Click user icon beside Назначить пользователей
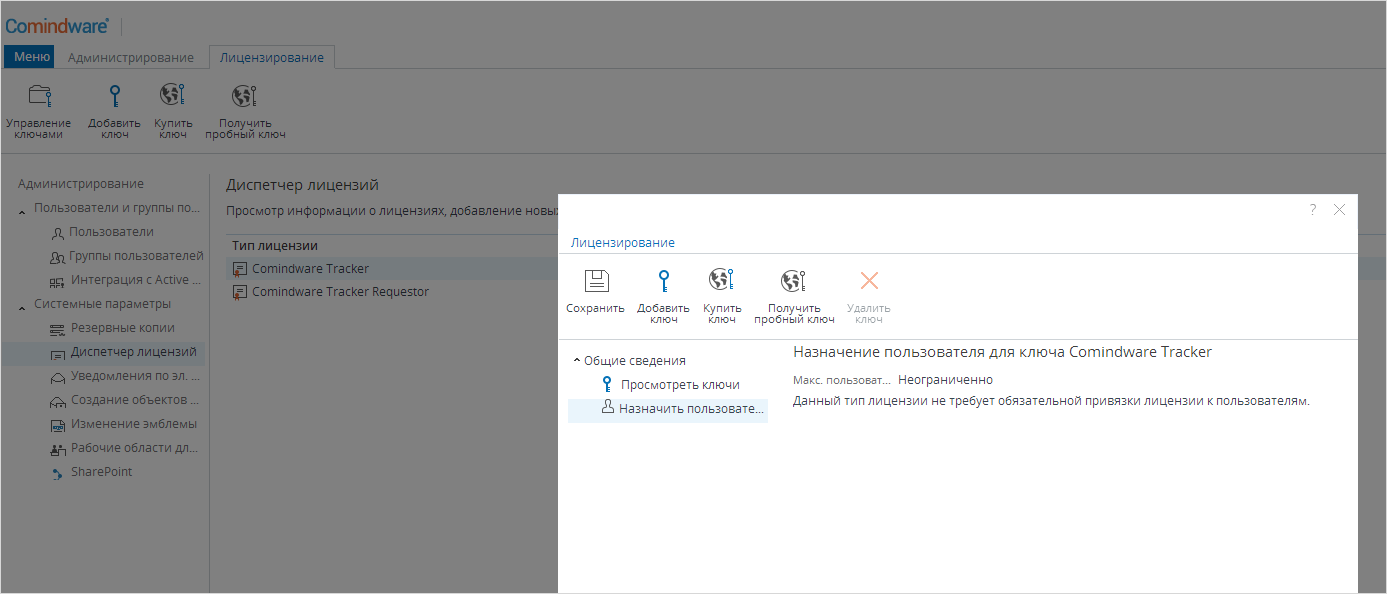Viewport: 1387px width, 594px height. click(606, 407)
